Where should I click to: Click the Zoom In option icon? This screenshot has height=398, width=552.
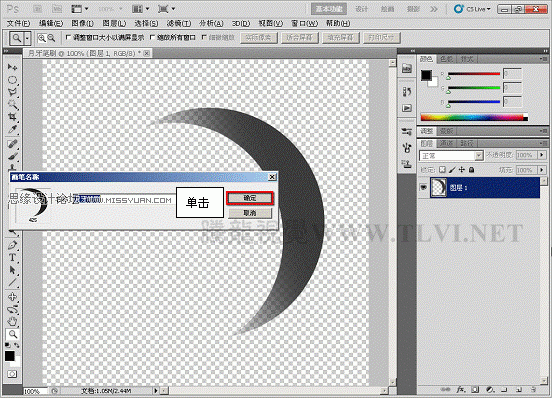[x=42, y=38]
